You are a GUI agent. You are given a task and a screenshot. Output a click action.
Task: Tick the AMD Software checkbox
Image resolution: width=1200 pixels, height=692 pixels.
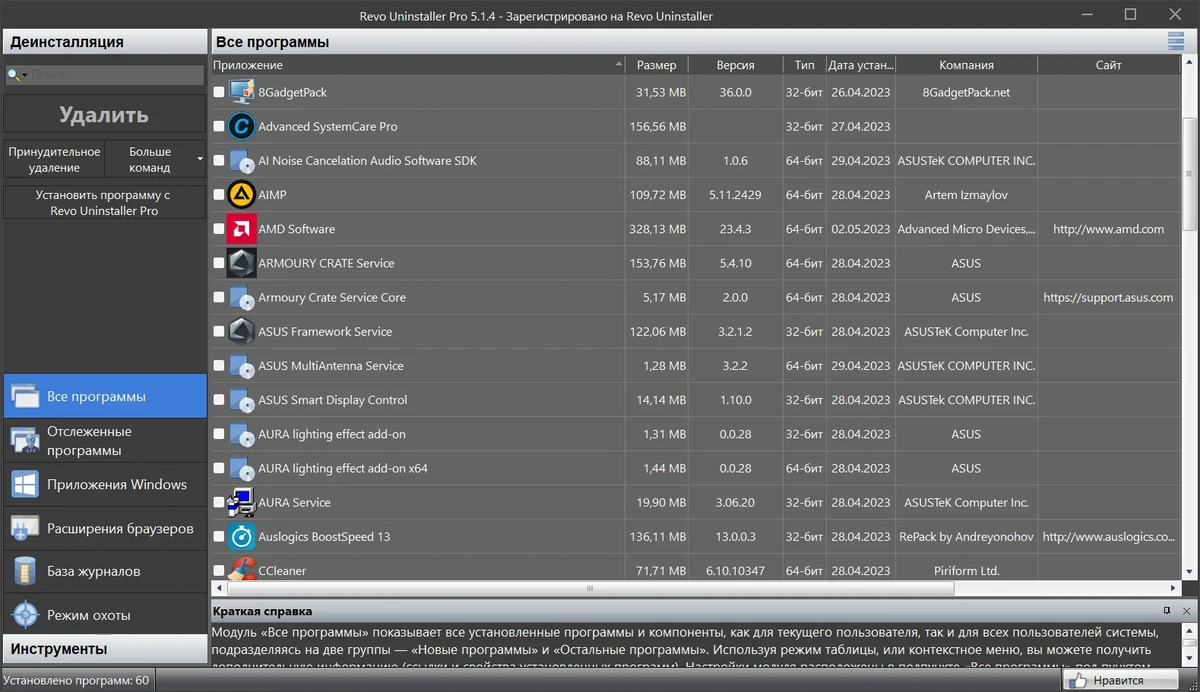tap(219, 229)
